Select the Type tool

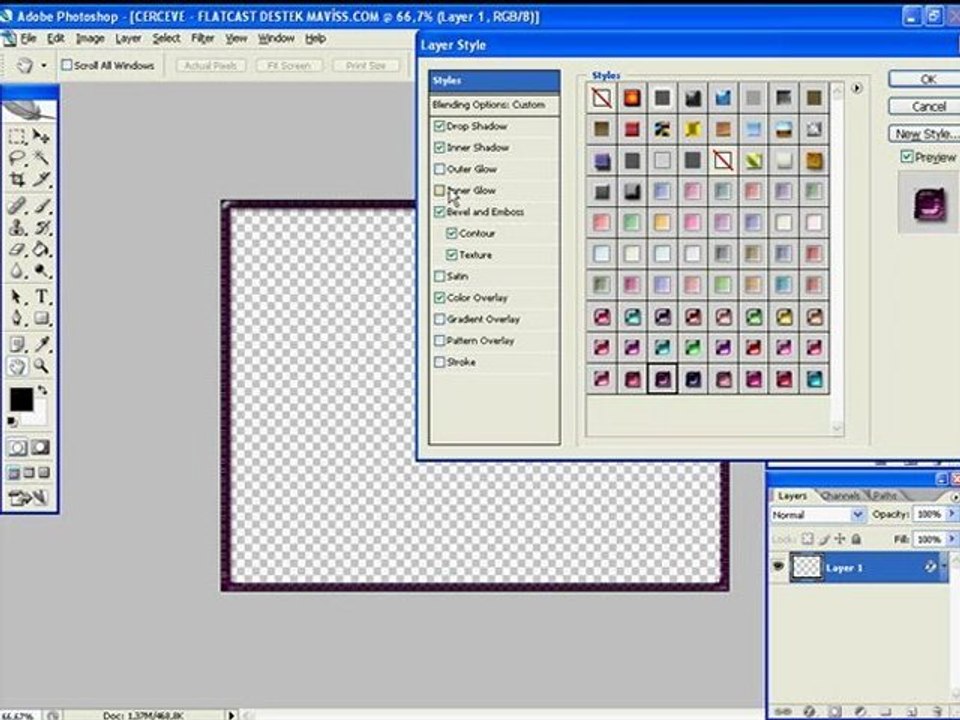pyautogui.click(x=41, y=297)
